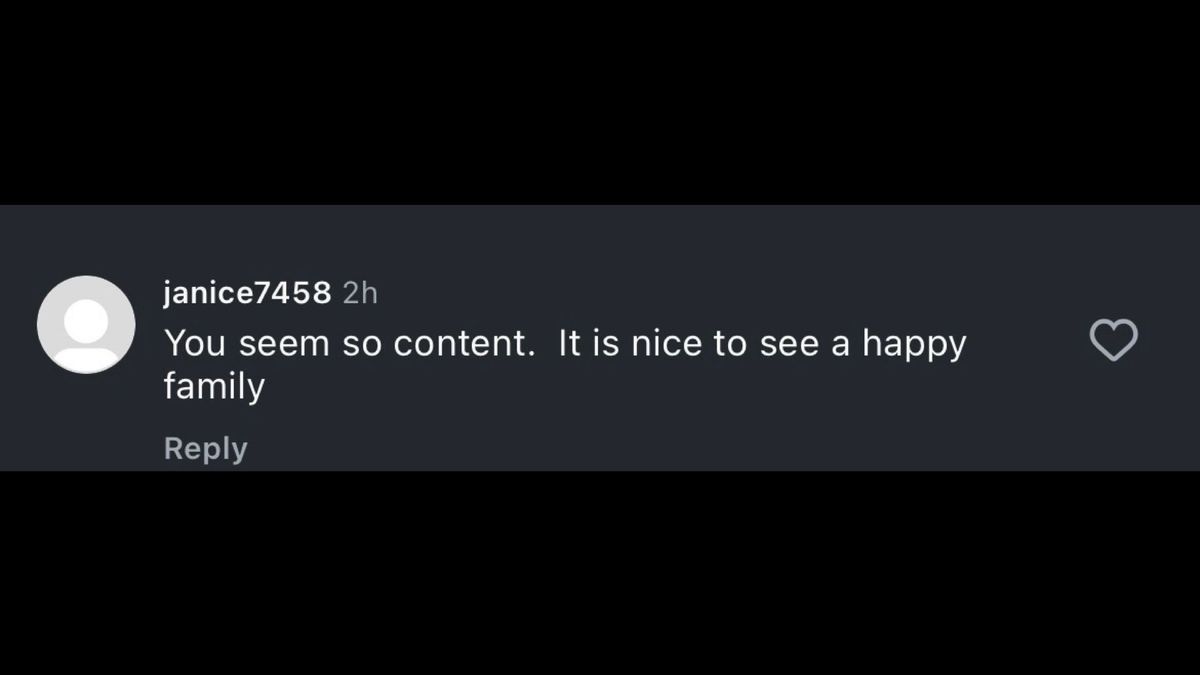Tap the heart outline beside the comment
Image resolution: width=1200 pixels, height=675 pixels.
pyautogui.click(x=1113, y=340)
